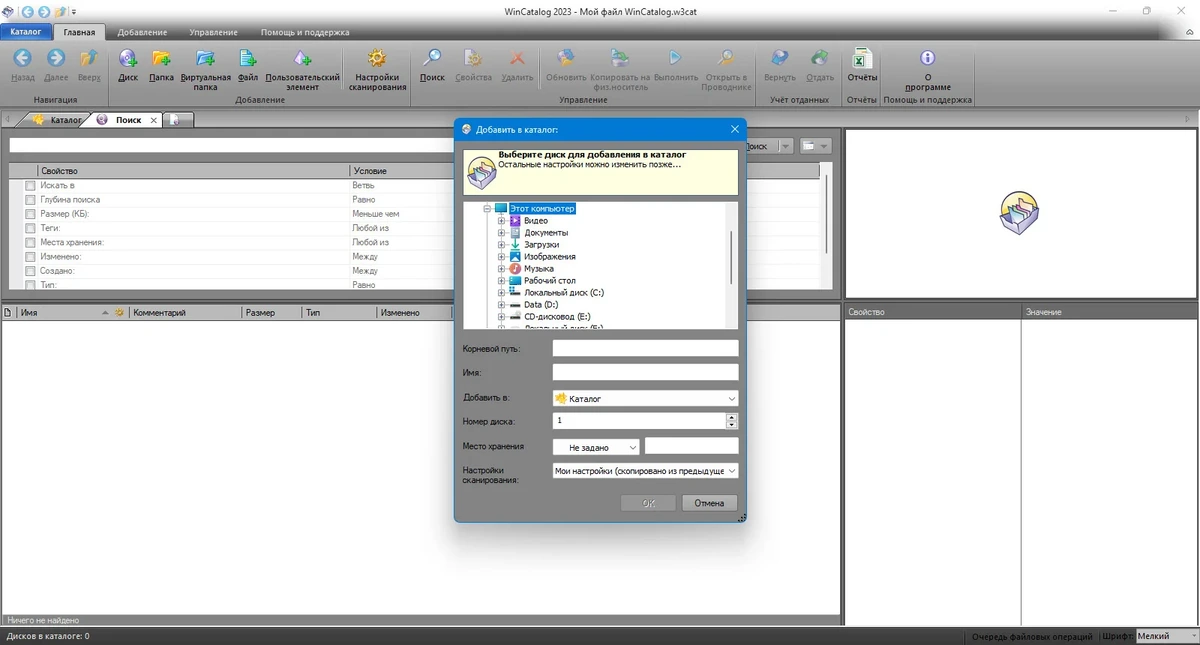Click the Виртуальная папка icon

click(206, 58)
